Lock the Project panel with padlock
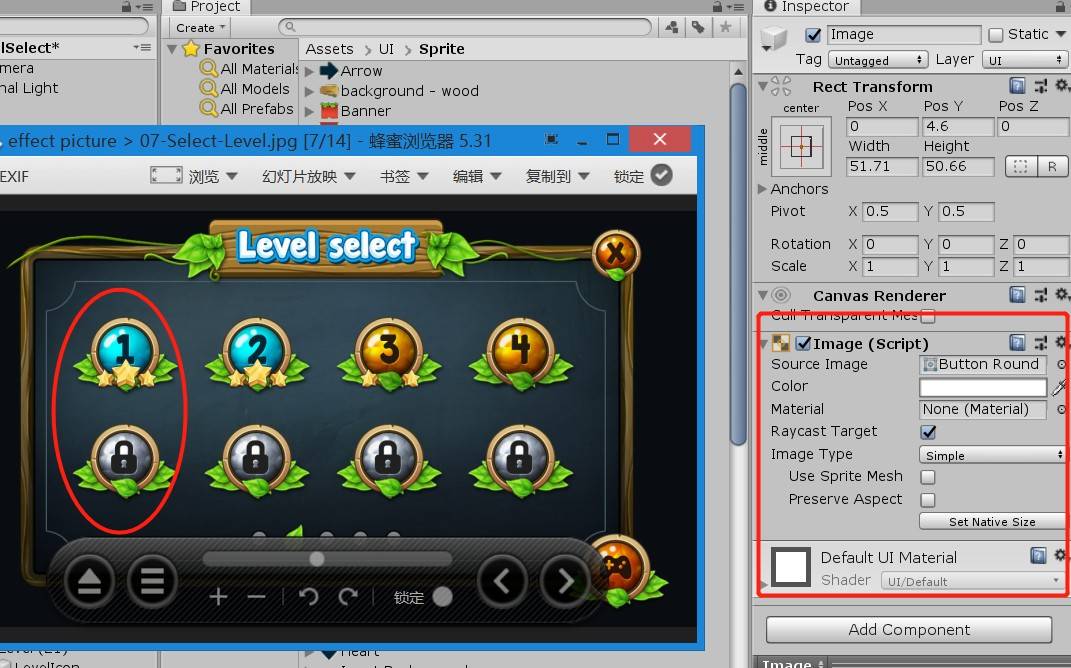This screenshot has height=668, width=1071. pyautogui.click(x=718, y=6)
